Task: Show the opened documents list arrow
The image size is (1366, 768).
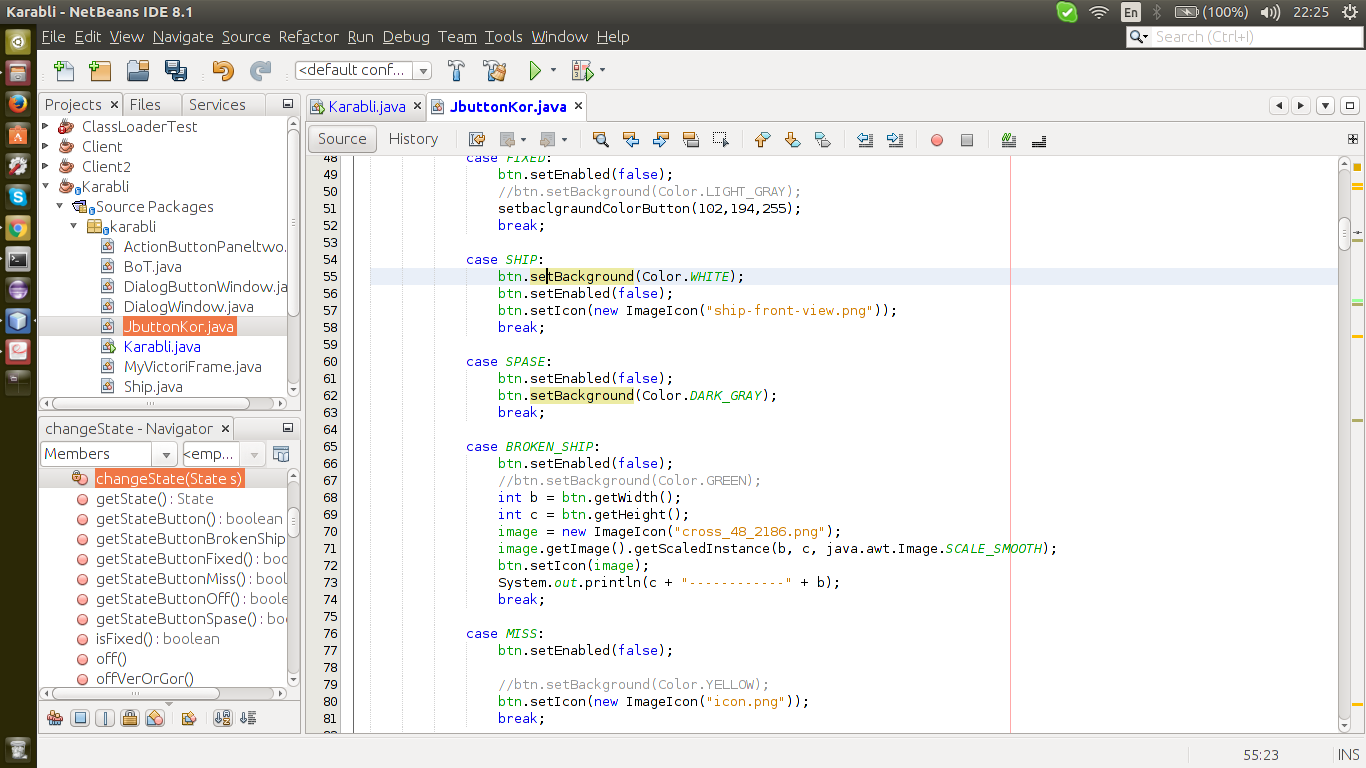Action: pos(1325,105)
